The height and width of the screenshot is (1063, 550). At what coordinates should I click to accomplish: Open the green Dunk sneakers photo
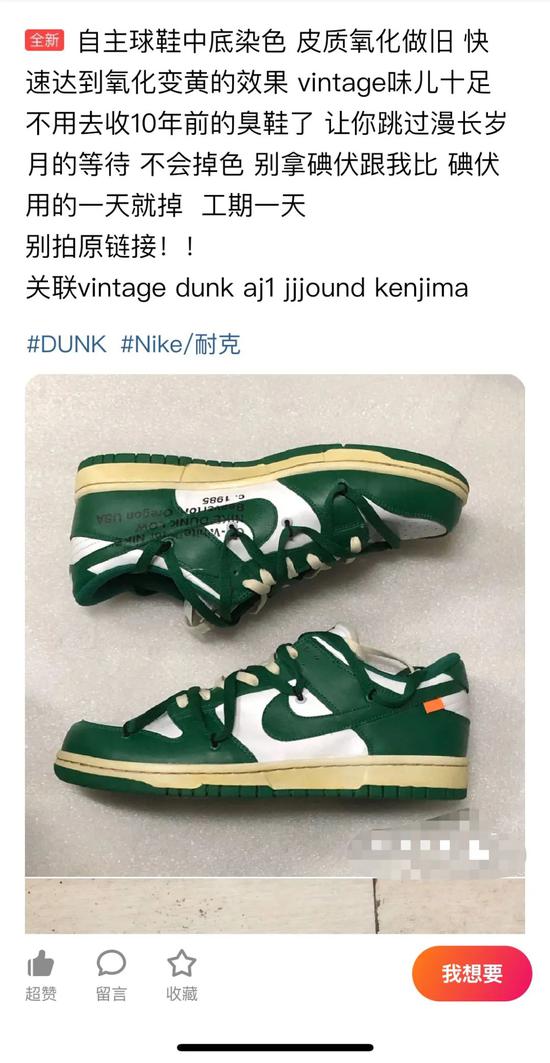click(275, 625)
